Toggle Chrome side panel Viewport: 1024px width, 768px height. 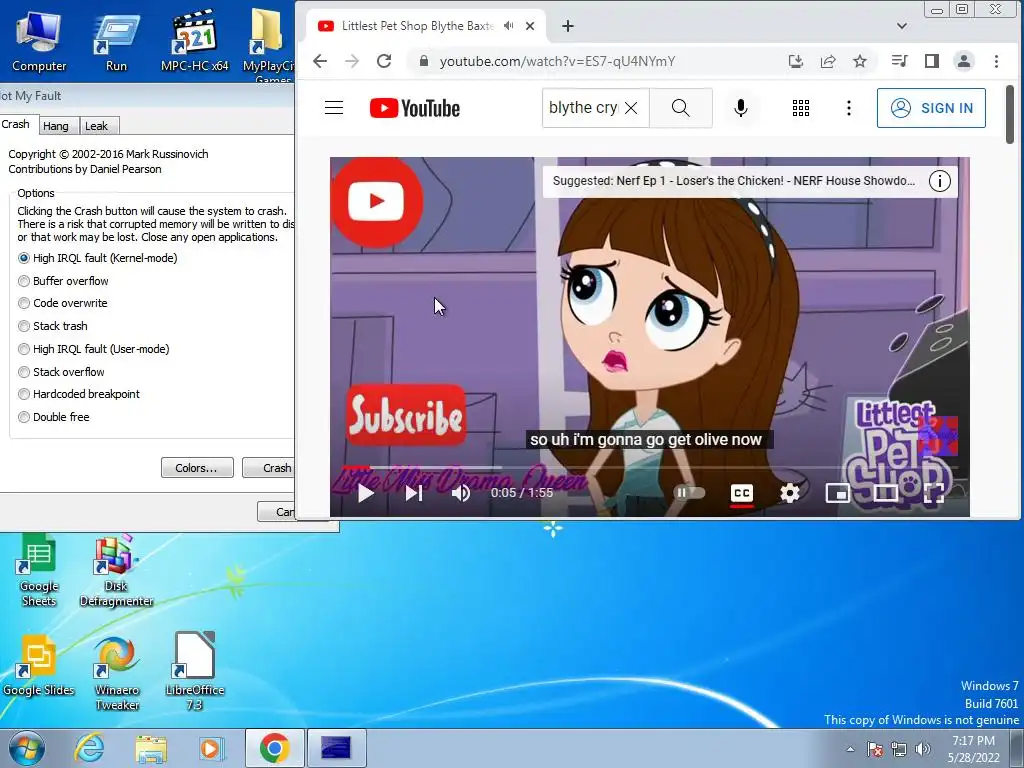(x=932, y=61)
